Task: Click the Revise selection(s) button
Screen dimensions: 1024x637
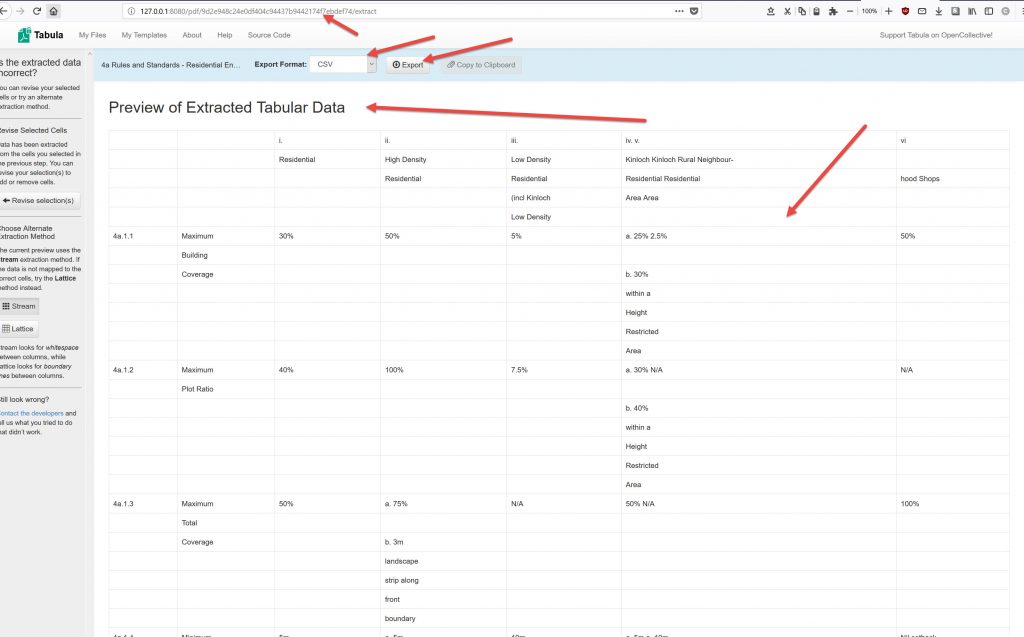Action: click(38, 200)
